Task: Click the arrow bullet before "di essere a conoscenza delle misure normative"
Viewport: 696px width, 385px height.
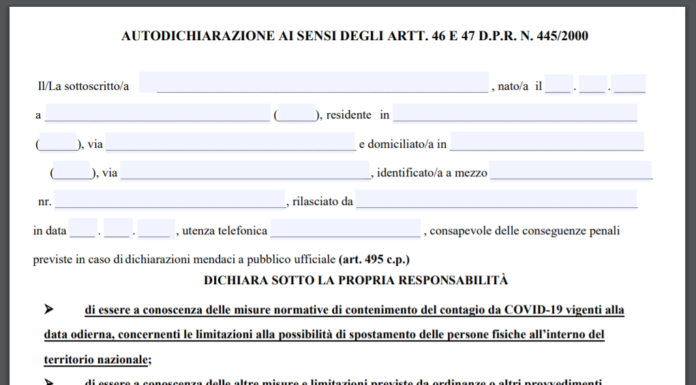Action: coord(49,309)
